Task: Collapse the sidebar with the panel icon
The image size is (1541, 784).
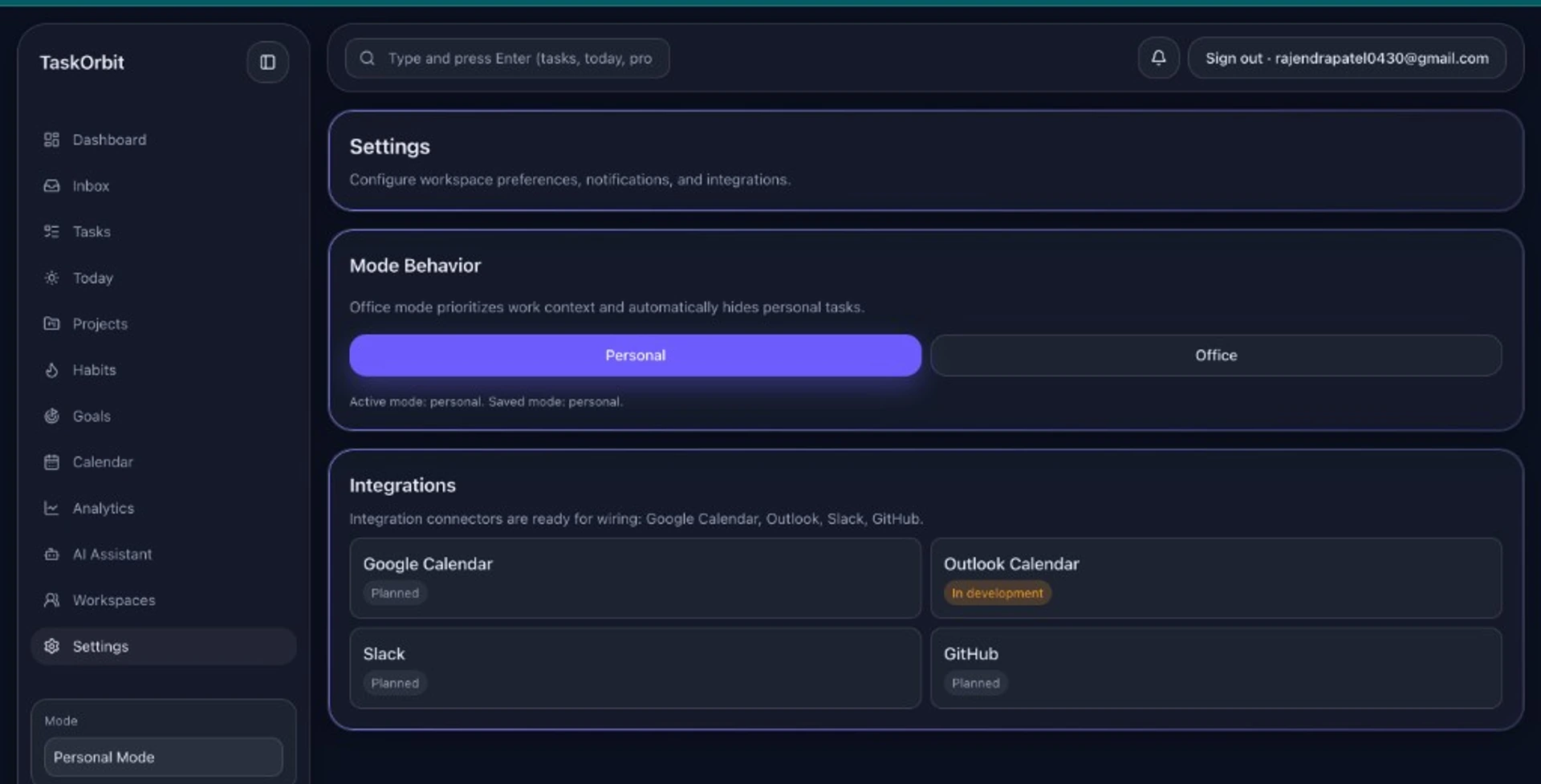Action: click(x=267, y=62)
